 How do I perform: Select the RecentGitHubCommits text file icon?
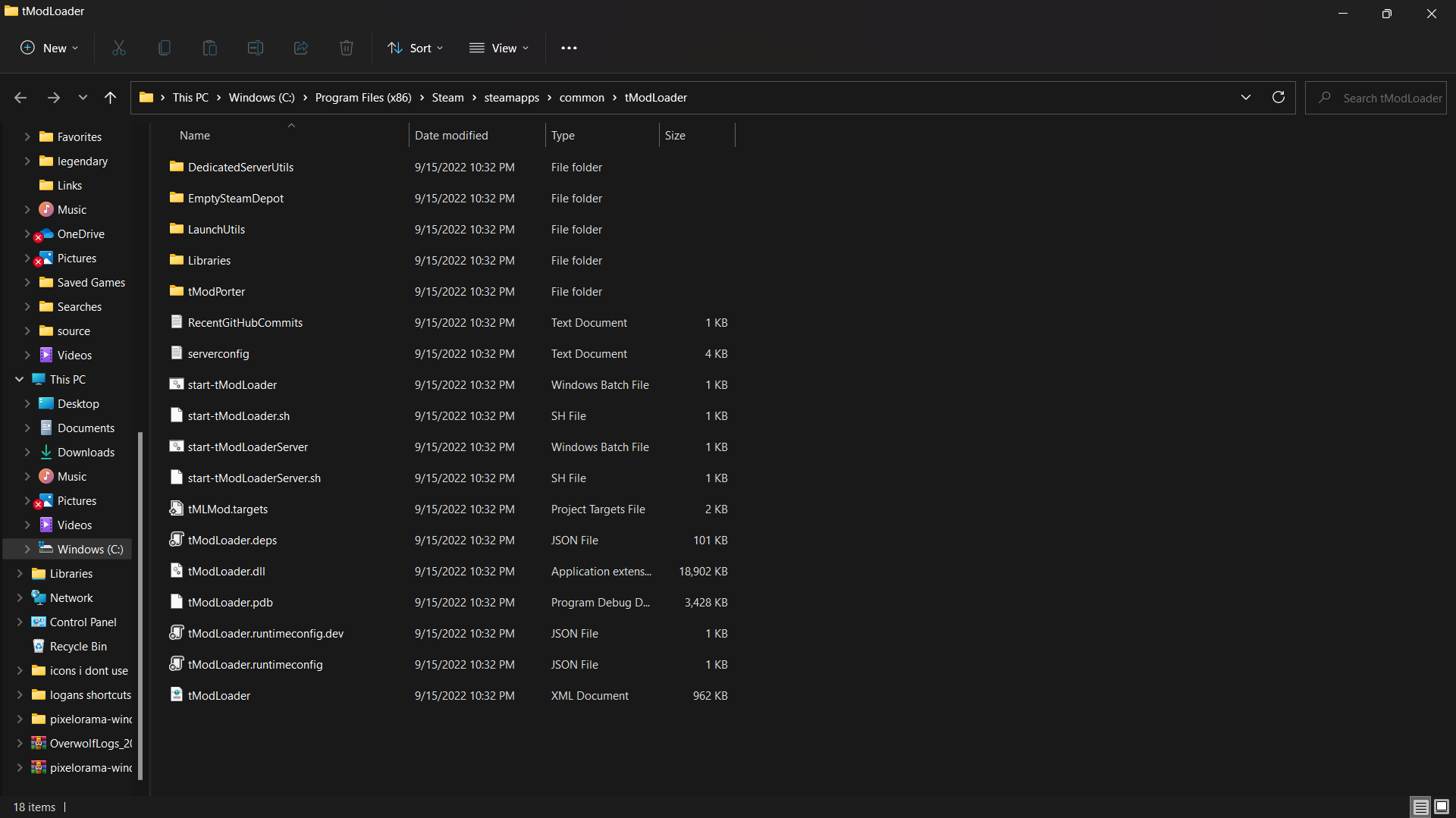point(177,322)
